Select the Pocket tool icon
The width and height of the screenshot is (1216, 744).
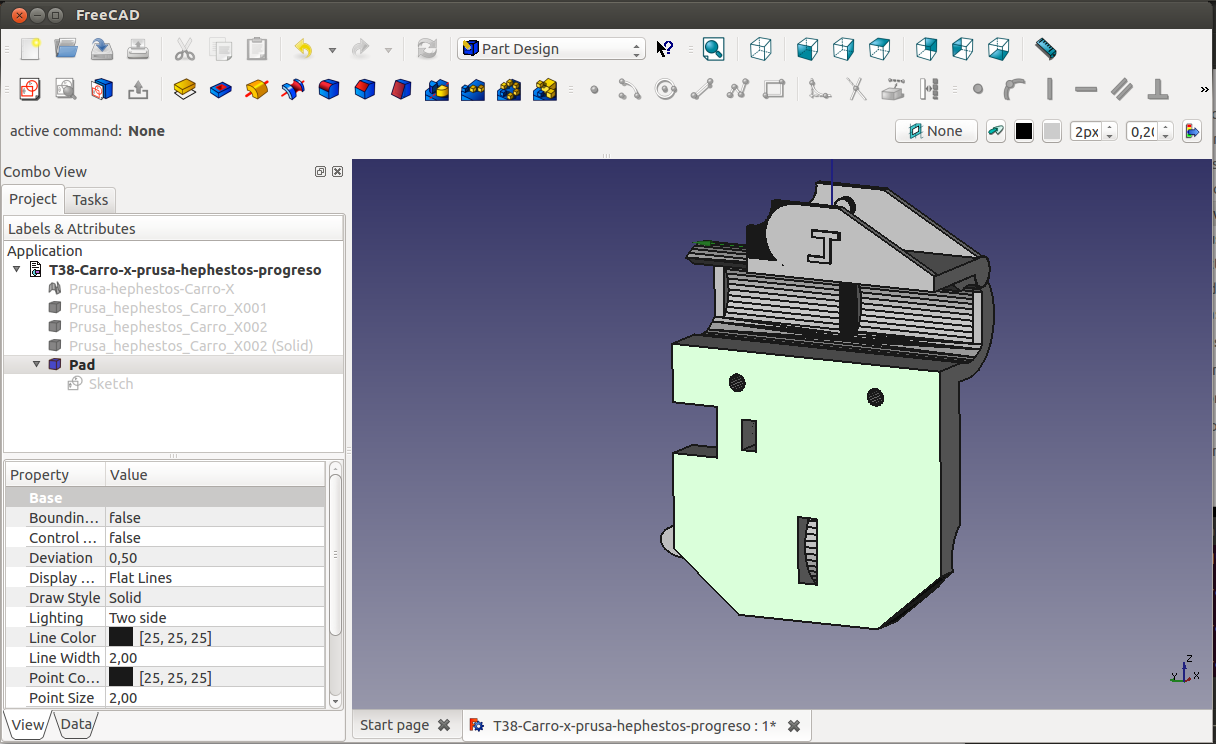221,90
